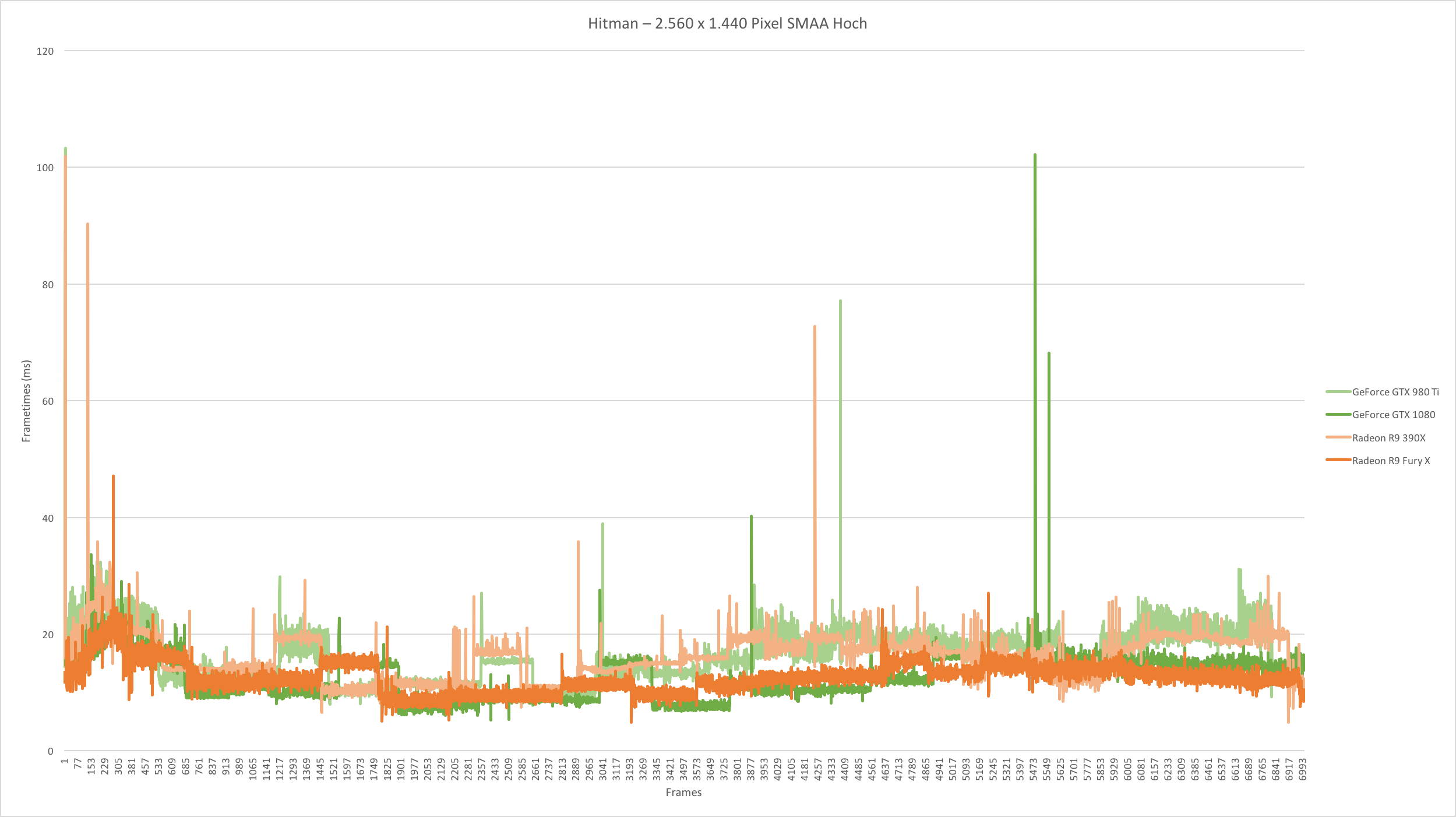Image resolution: width=1456 pixels, height=817 pixels.
Task: Click the "5473" x-axis frame label
Action: 1034,769
